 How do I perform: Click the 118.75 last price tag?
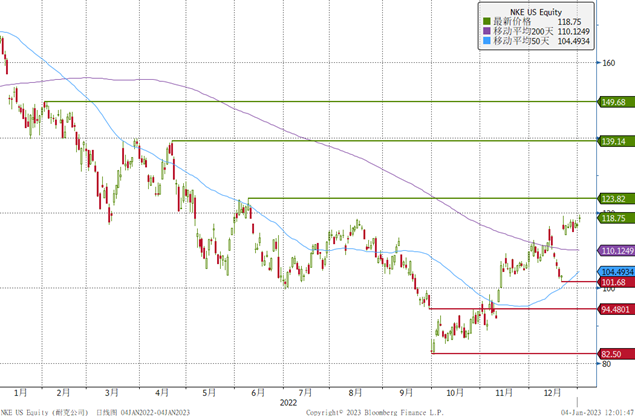(615, 218)
